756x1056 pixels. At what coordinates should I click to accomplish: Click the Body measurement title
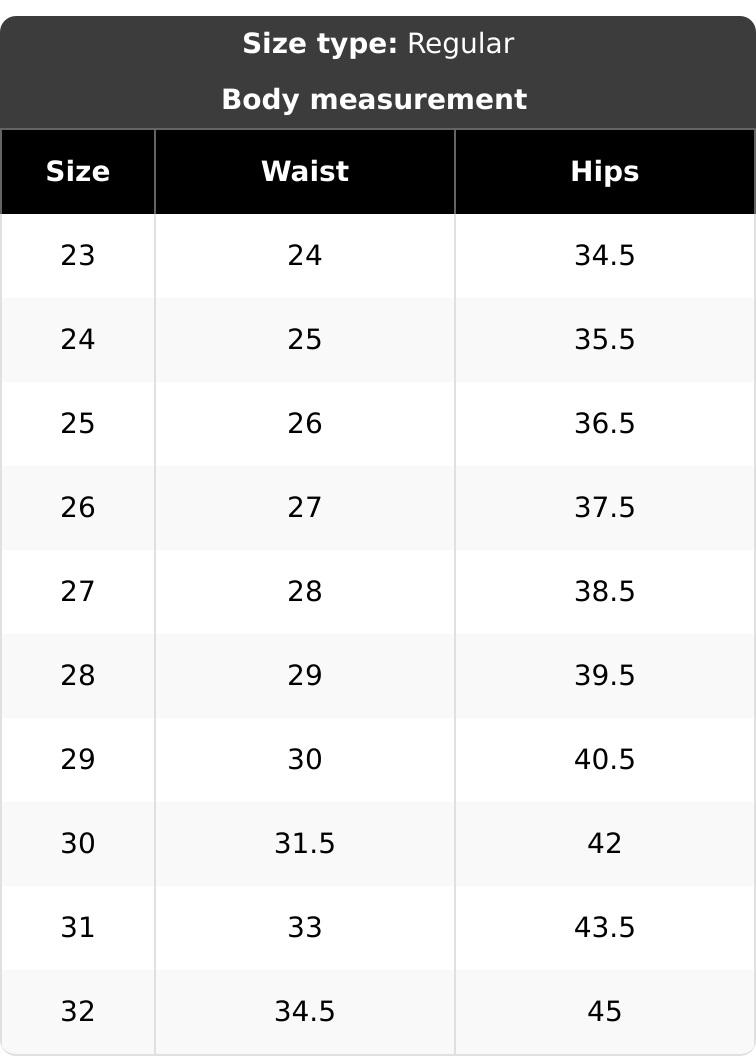click(374, 100)
